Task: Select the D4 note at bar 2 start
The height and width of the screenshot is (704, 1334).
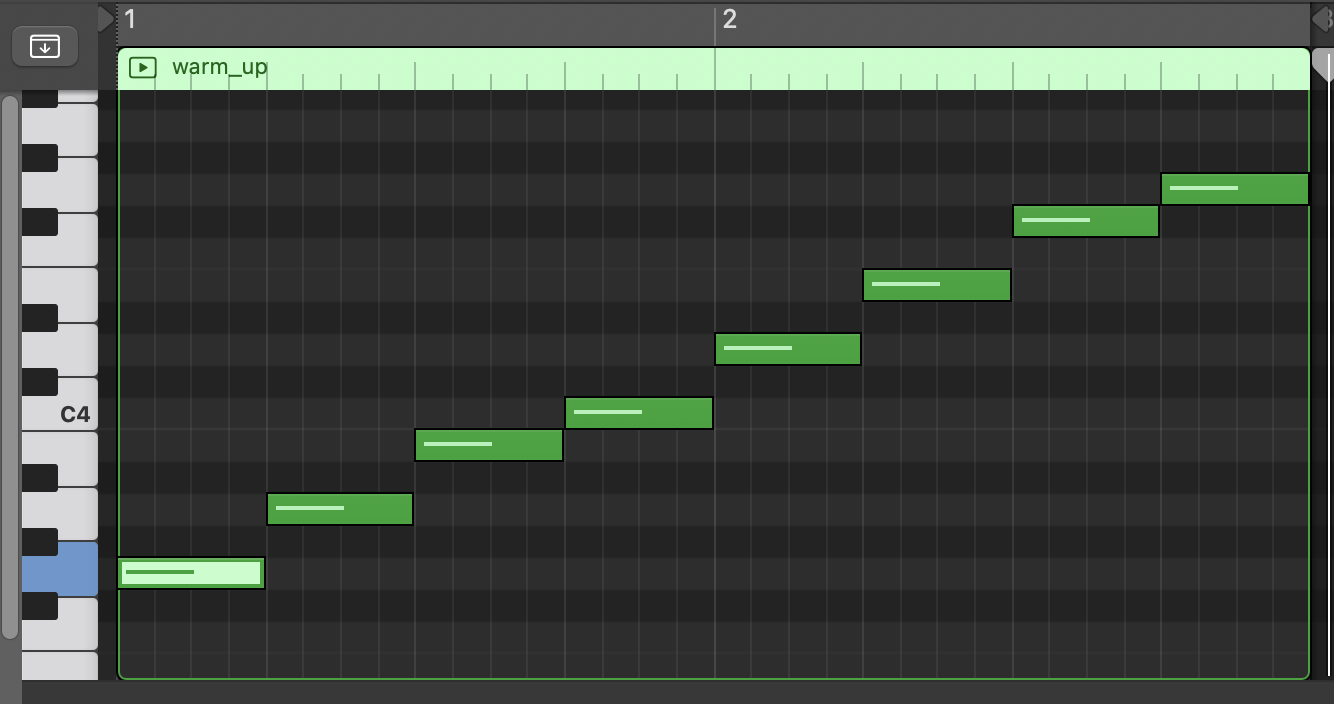Action: pos(788,349)
